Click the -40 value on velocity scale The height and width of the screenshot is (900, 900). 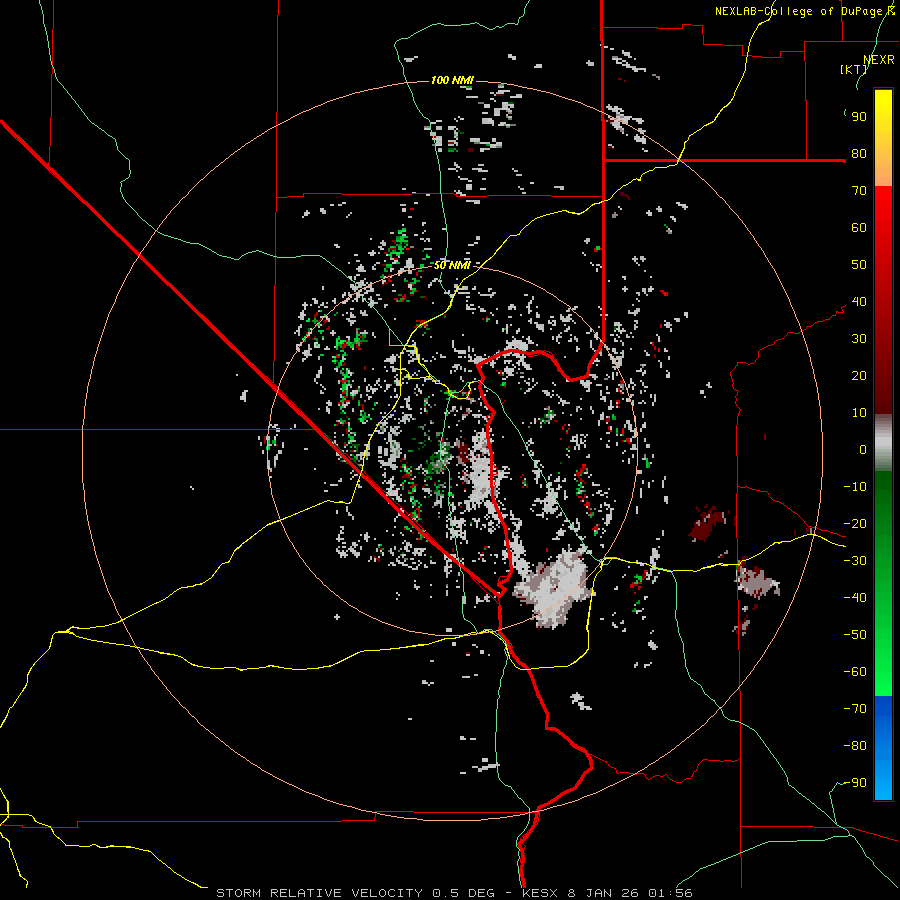coord(855,598)
